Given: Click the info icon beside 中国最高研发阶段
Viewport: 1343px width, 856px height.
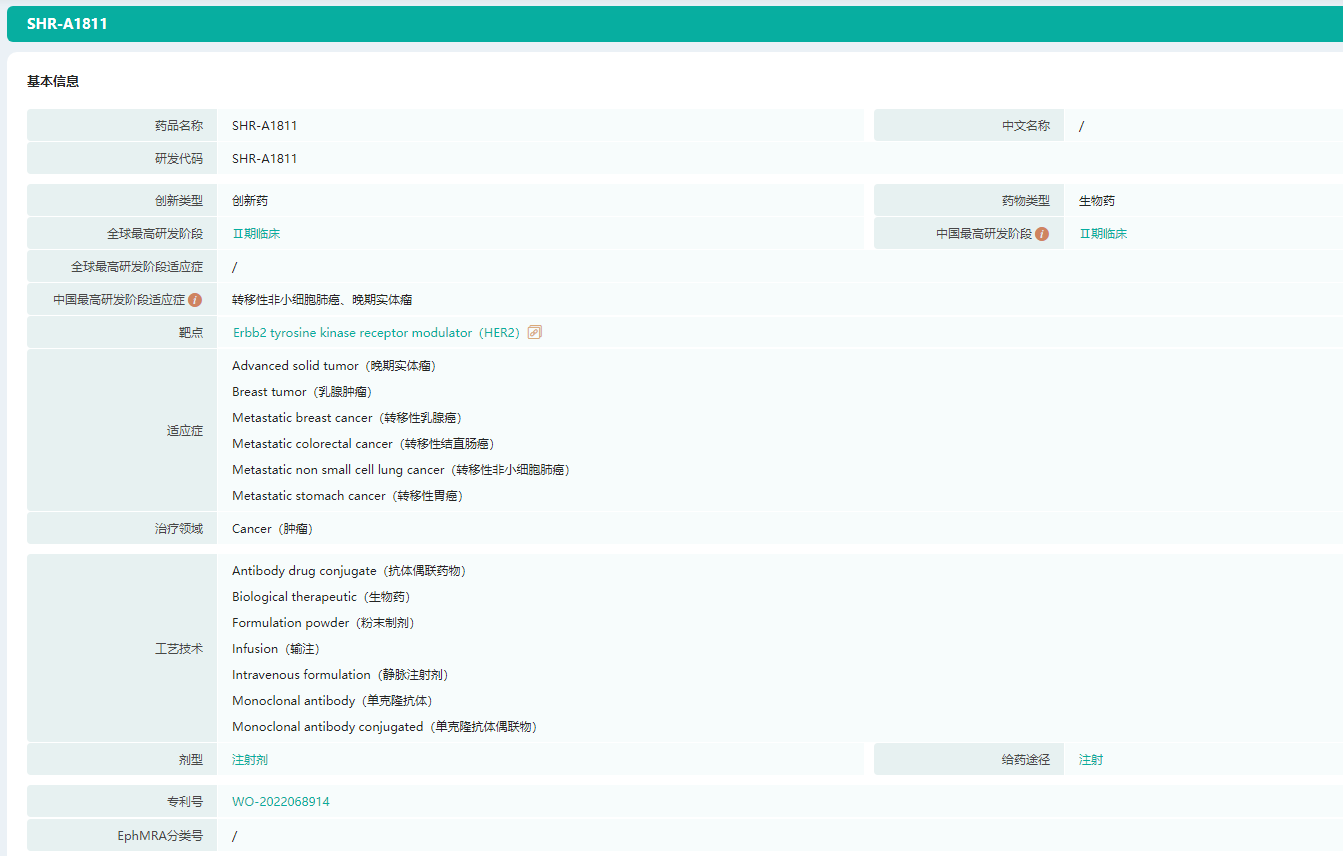Looking at the screenshot, I should click(1042, 234).
